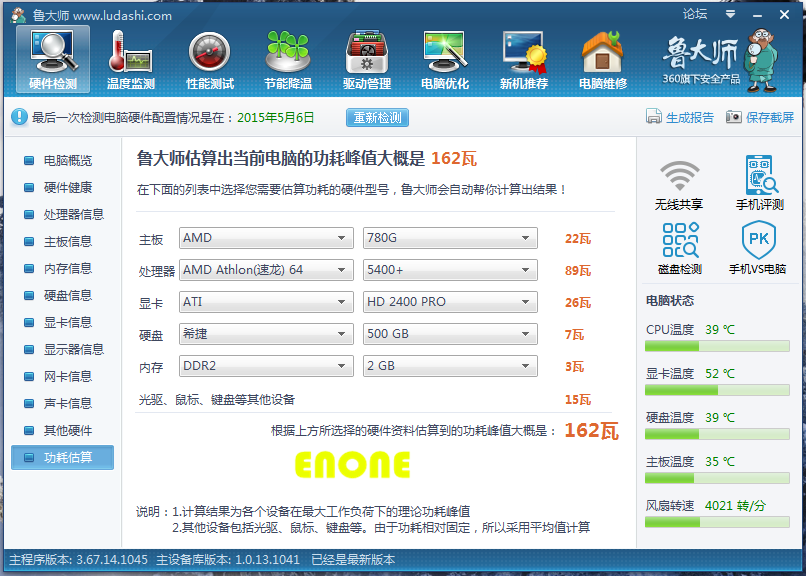806x576 pixels.
Task: Click the info exclamation icon
Action: tap(20, 117)
